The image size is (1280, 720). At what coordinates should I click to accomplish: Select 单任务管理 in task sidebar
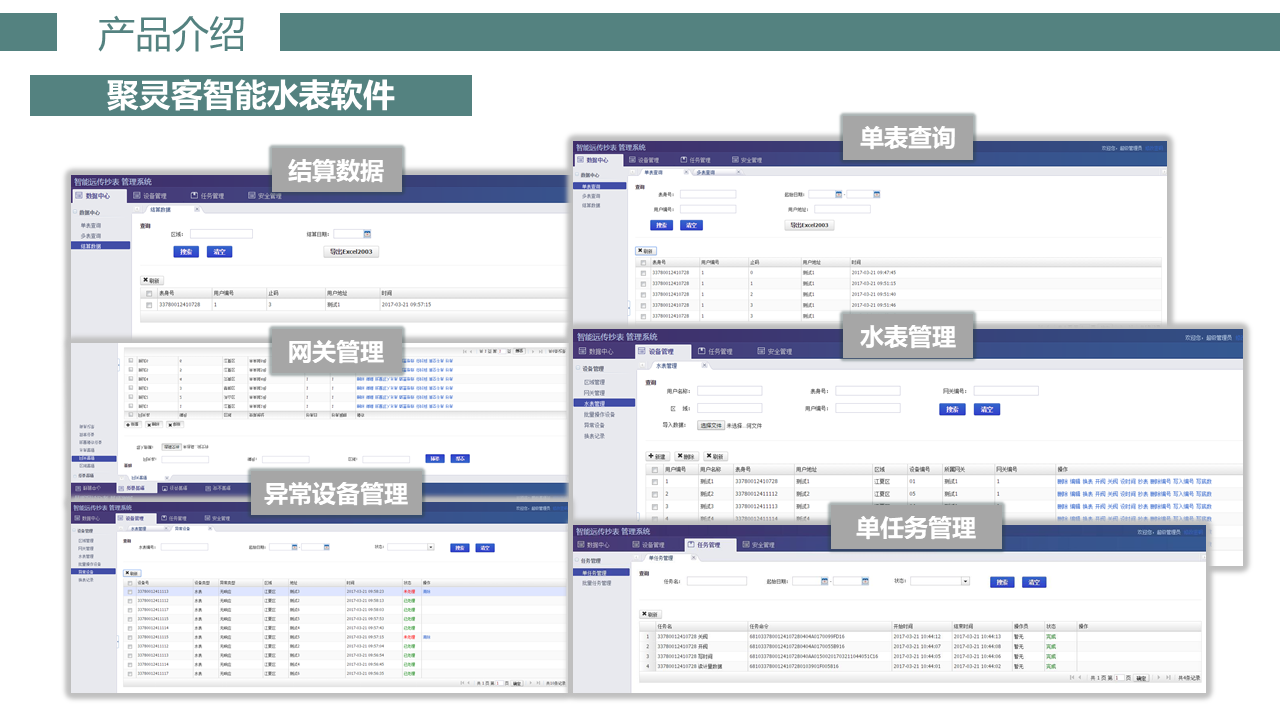point(602,572)
